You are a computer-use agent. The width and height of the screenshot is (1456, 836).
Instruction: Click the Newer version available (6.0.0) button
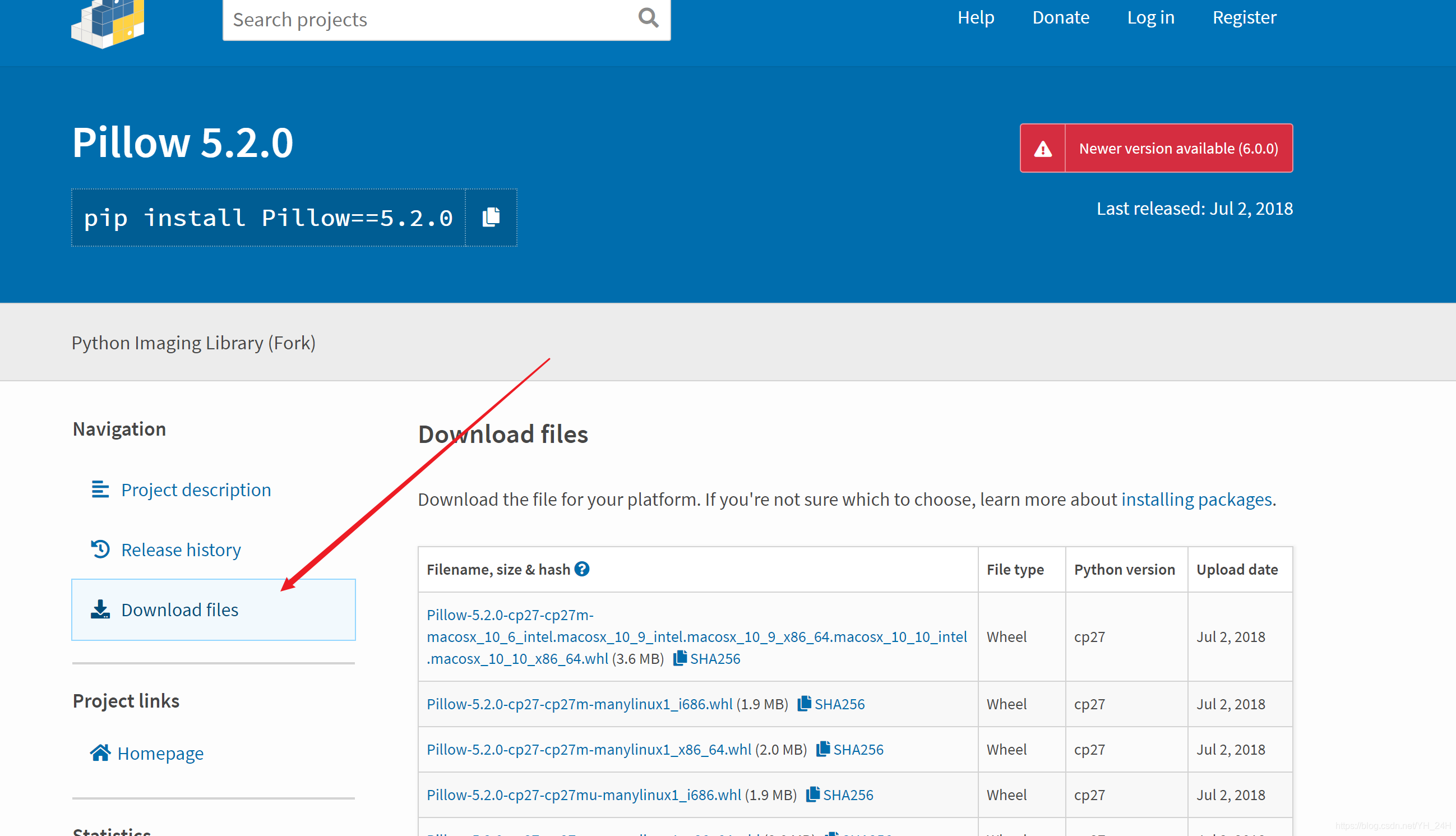1156,148
